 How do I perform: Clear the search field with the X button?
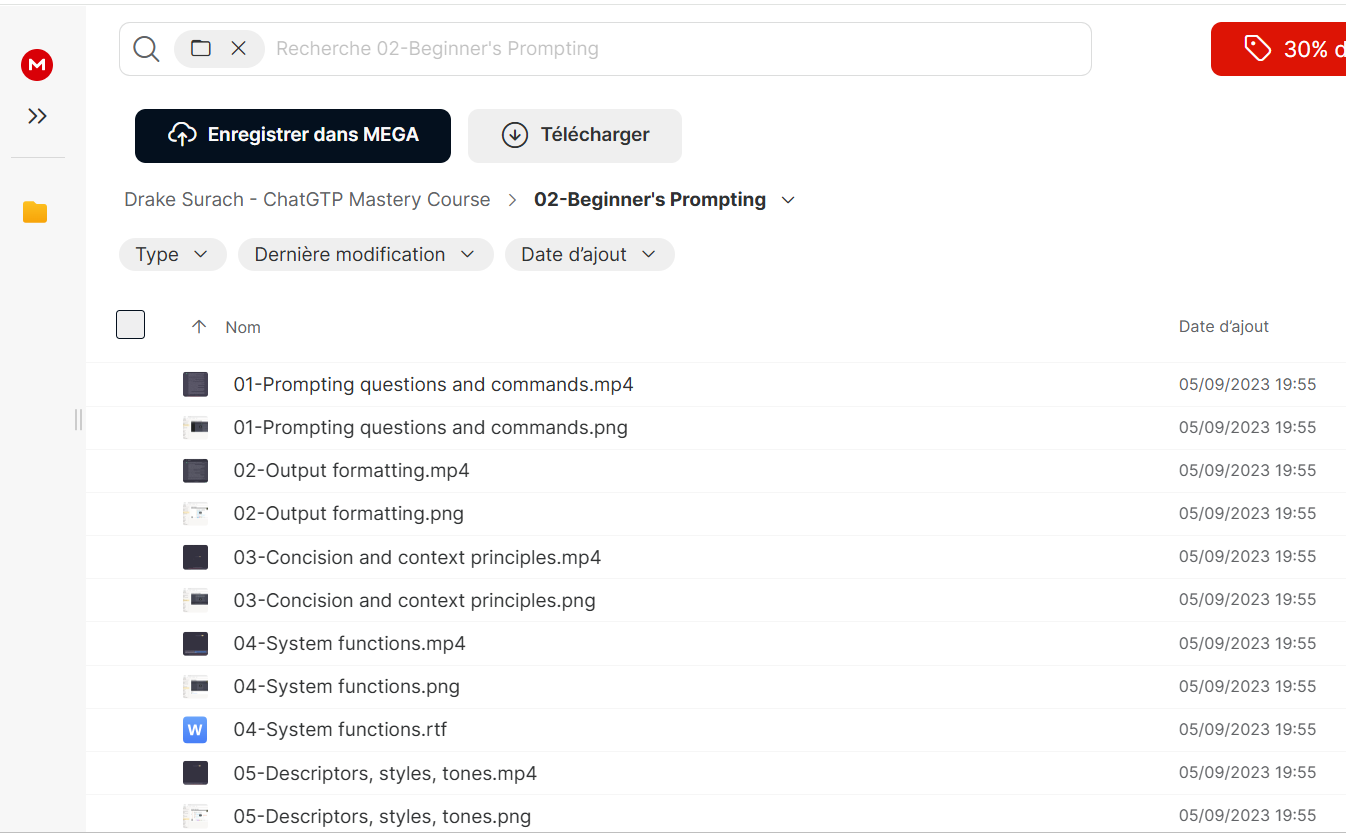point(239,47)
